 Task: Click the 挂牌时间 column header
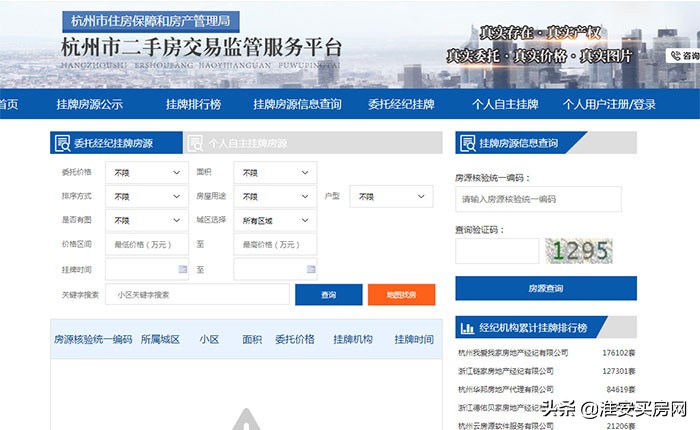pyautogui.click(x=414, y=339)
